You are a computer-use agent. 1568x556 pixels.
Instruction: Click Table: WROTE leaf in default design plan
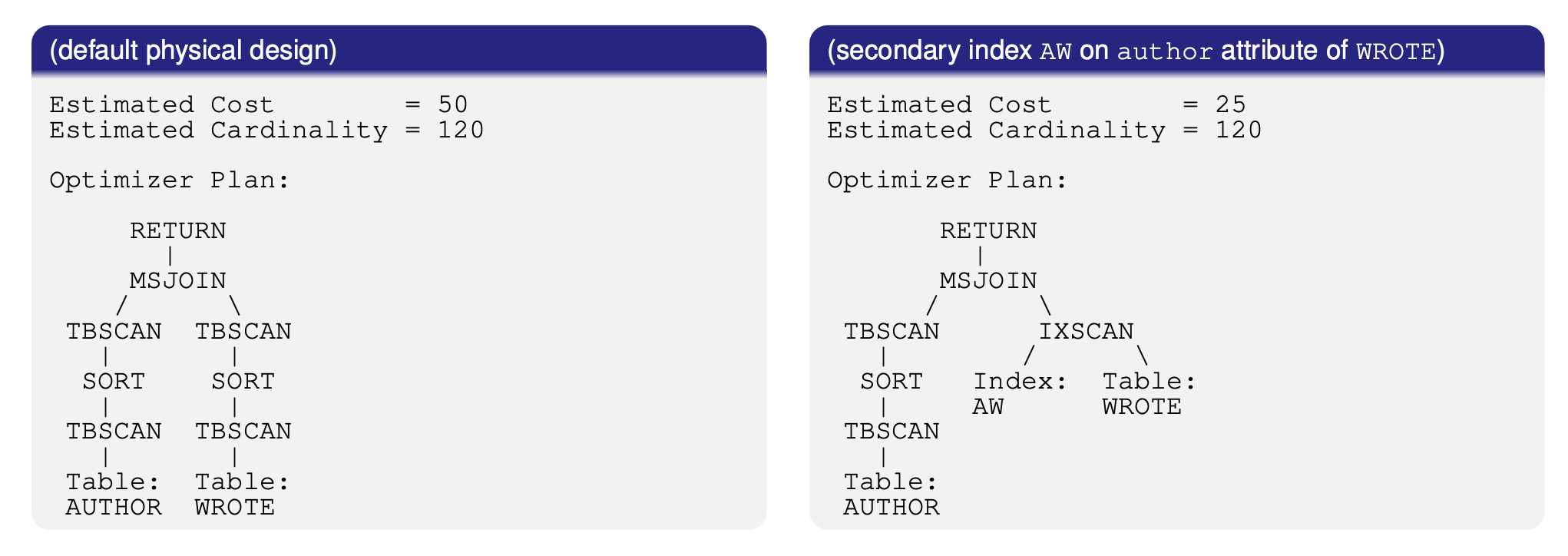click(x=241, y=494)
